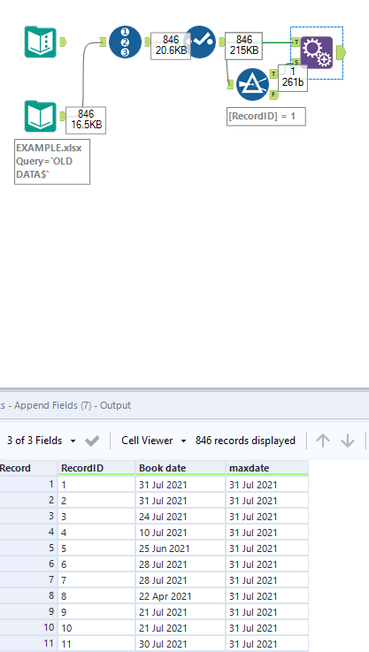Select RecordID cell in row 10
The width and height of the screenshot is (369, 652).
point(97,628)
